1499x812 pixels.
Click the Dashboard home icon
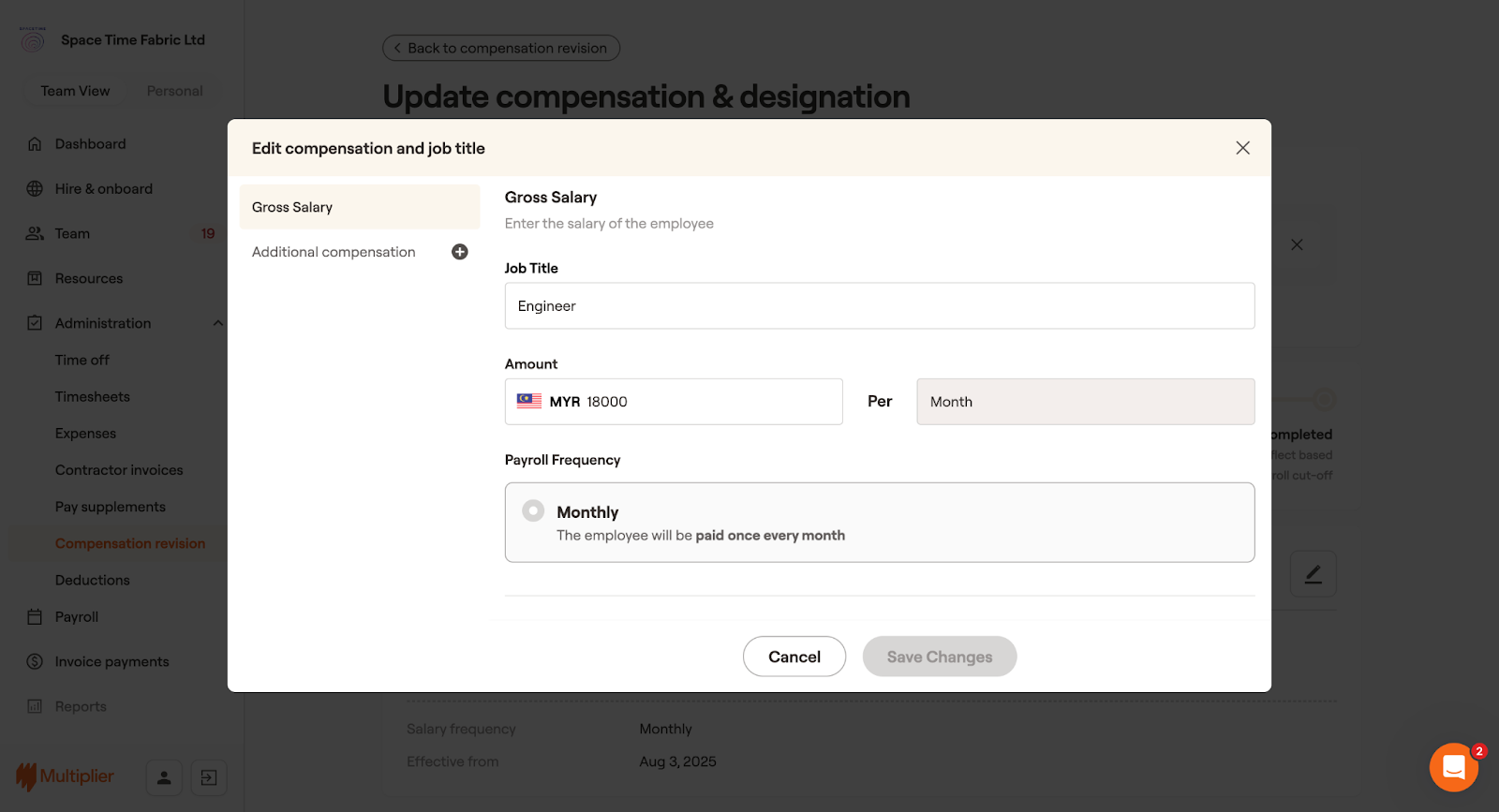tap(35, 144)
